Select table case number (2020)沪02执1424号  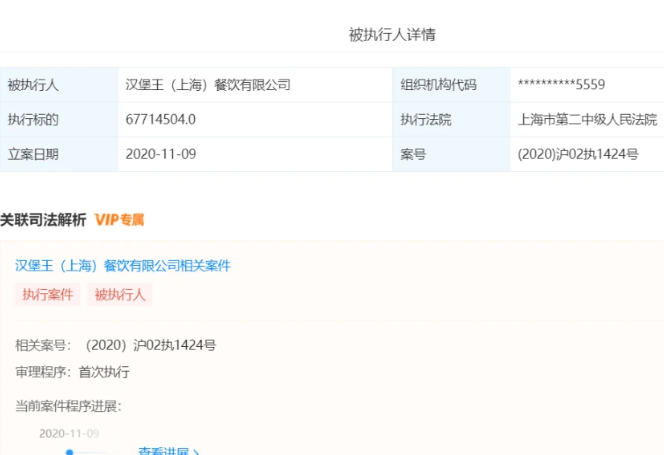(x=578, y=154)
